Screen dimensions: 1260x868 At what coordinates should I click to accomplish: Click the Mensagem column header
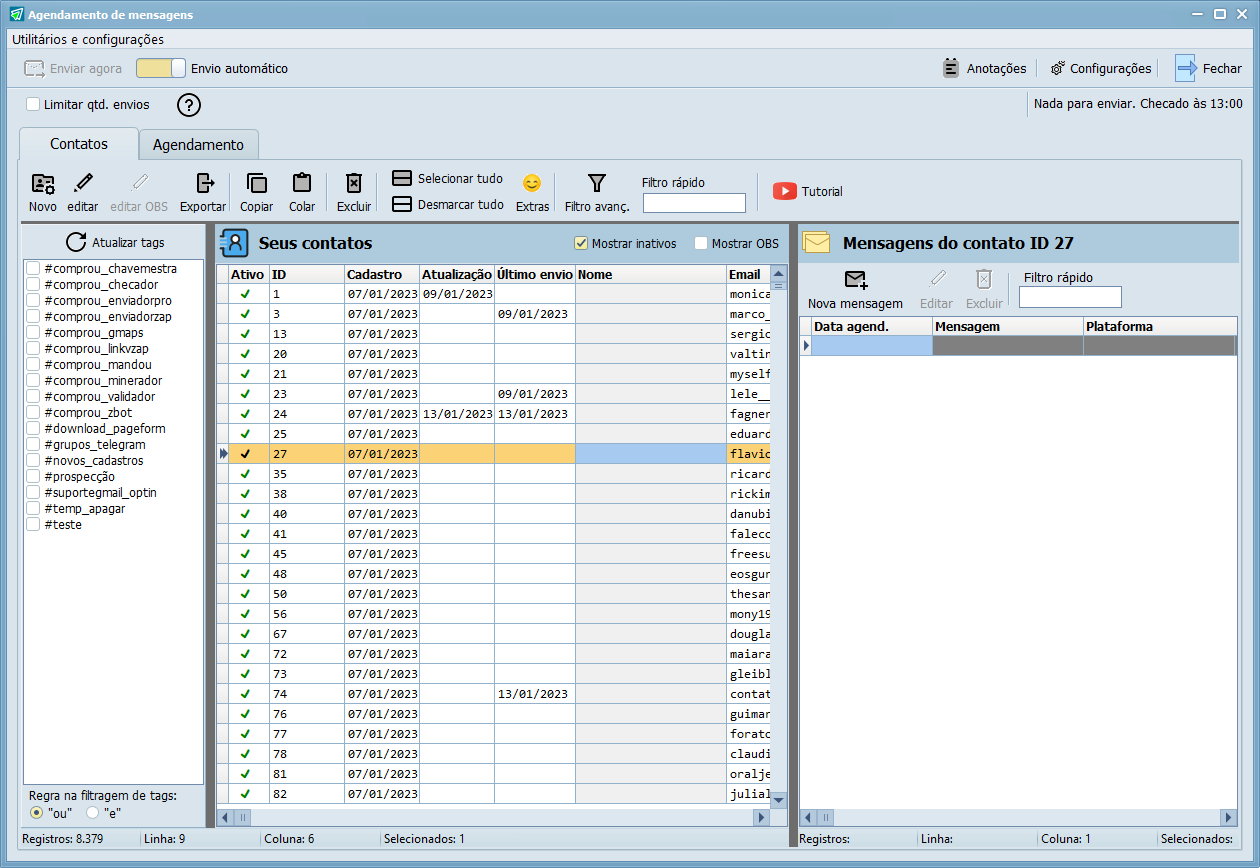[x=1008, y=326]
